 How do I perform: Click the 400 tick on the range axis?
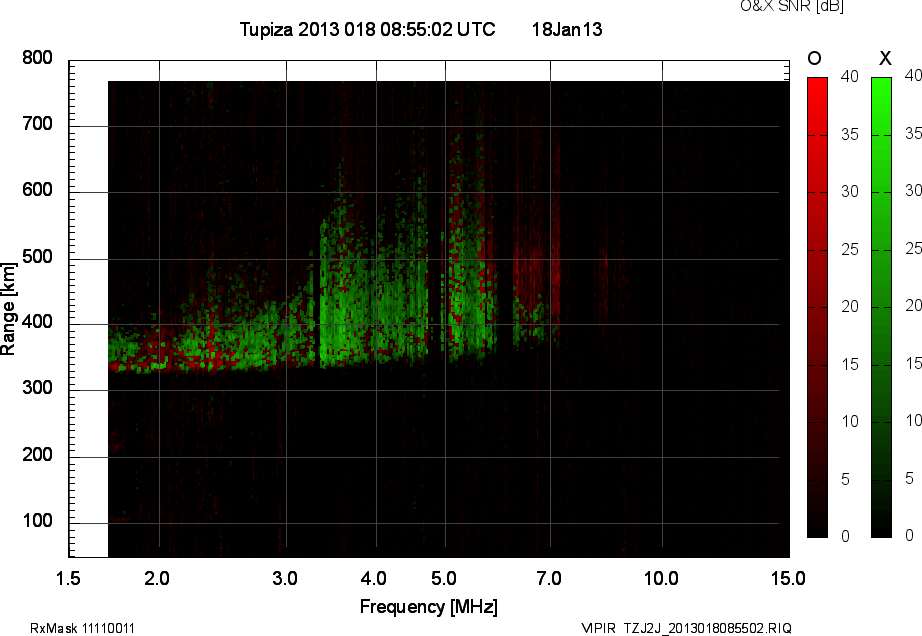click(38, 322)
